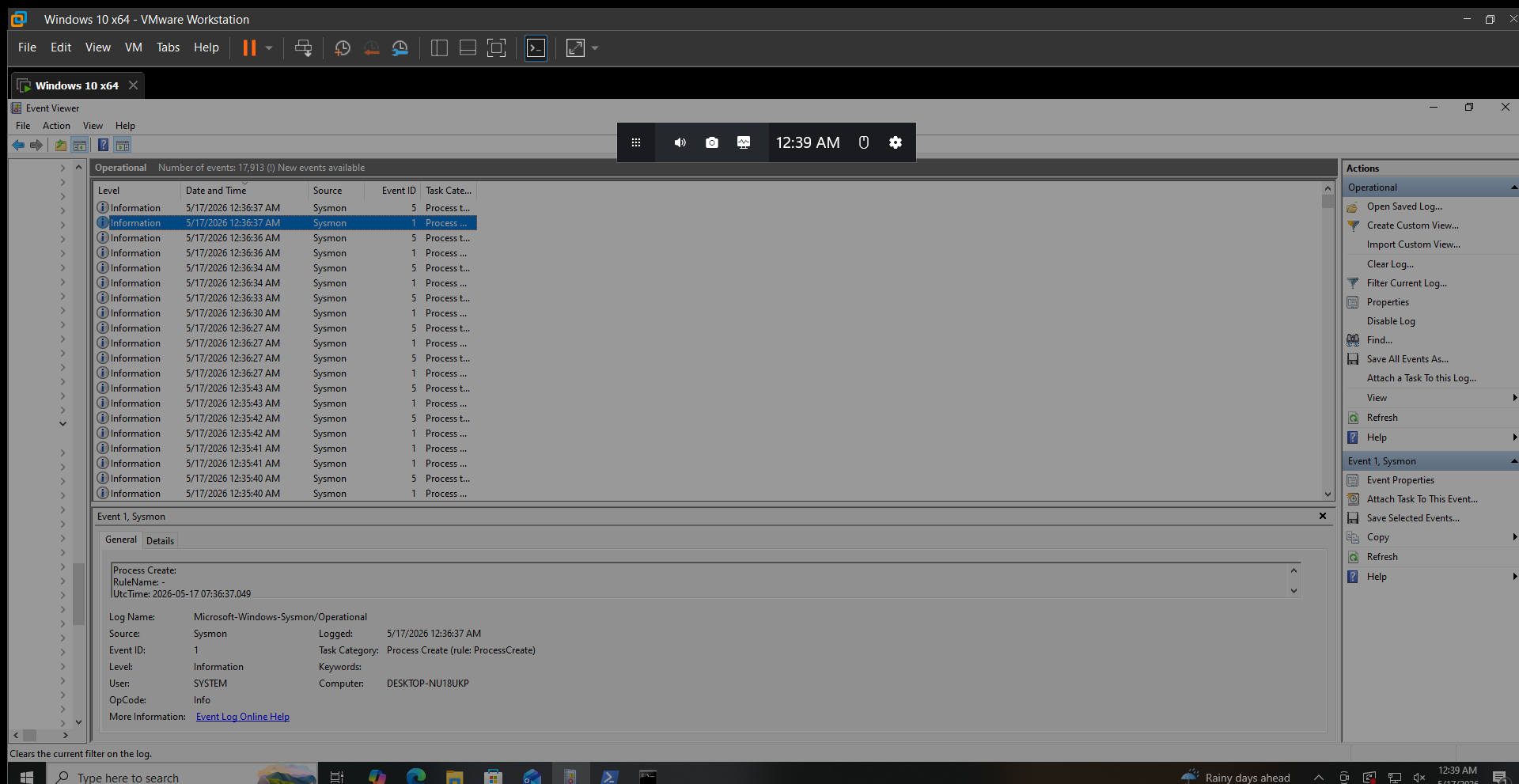This screenshot has width=1519, height=784.
Task: Open the Tabs menu in VMware
Action: point(168,47)
